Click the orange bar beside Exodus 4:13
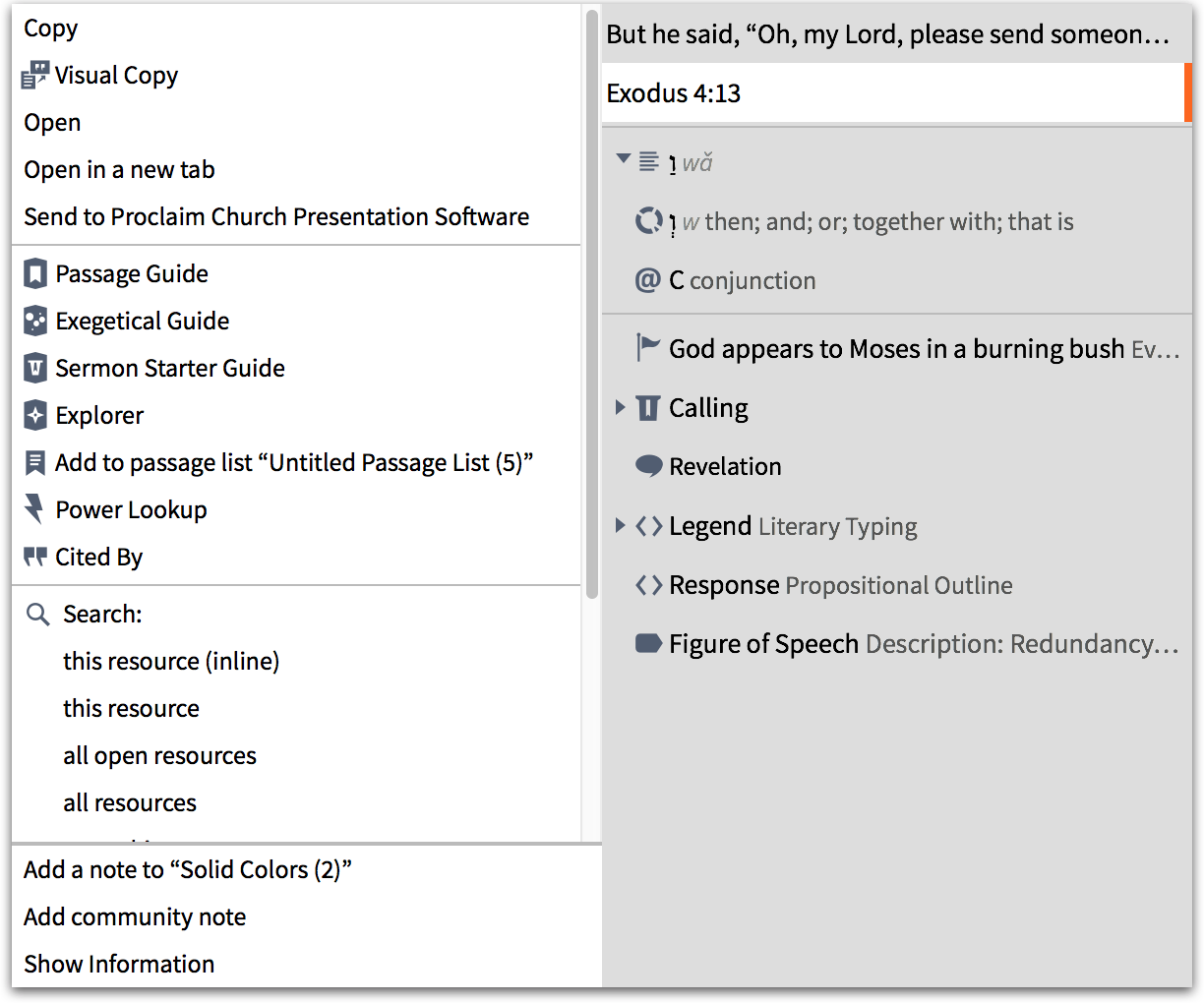The image size is (1204, 1003). pos(1187,93)
